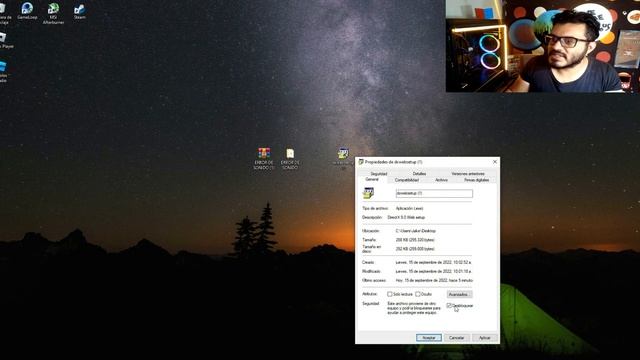Switch to the Archivo tab
640x360 pixels.
coord(441,180)
